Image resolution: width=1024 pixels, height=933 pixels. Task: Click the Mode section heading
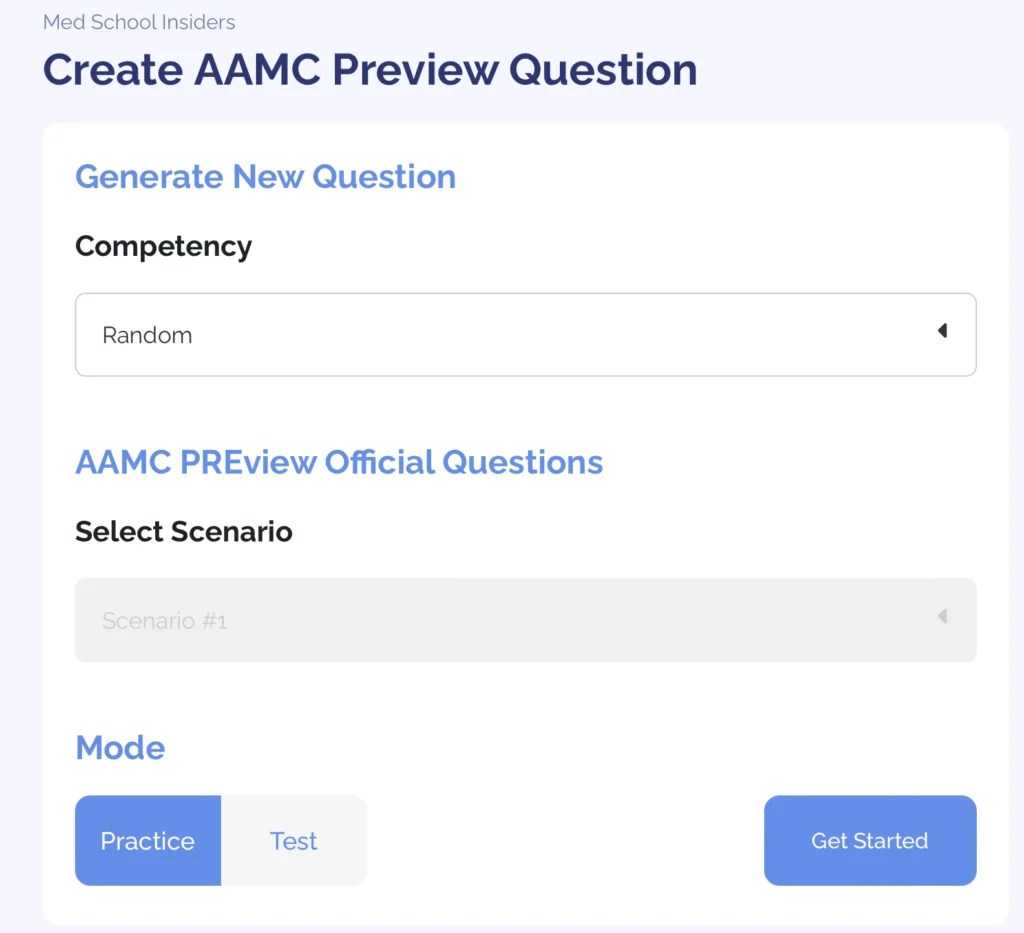point(120,748)
